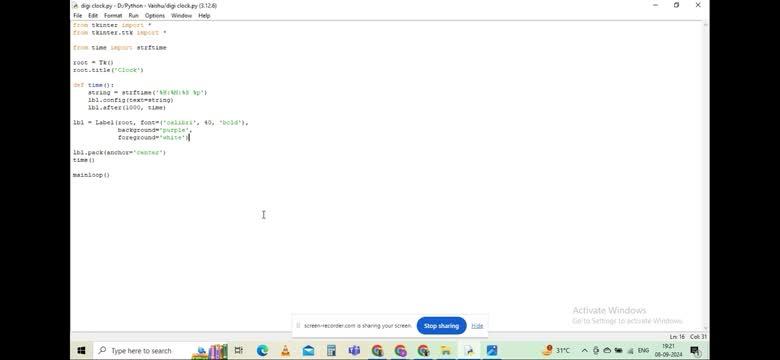Image resolution: width=780 pixels, height=360 pixels.
Task: Open Task View from the taskbar
Action: coord(239,351)
